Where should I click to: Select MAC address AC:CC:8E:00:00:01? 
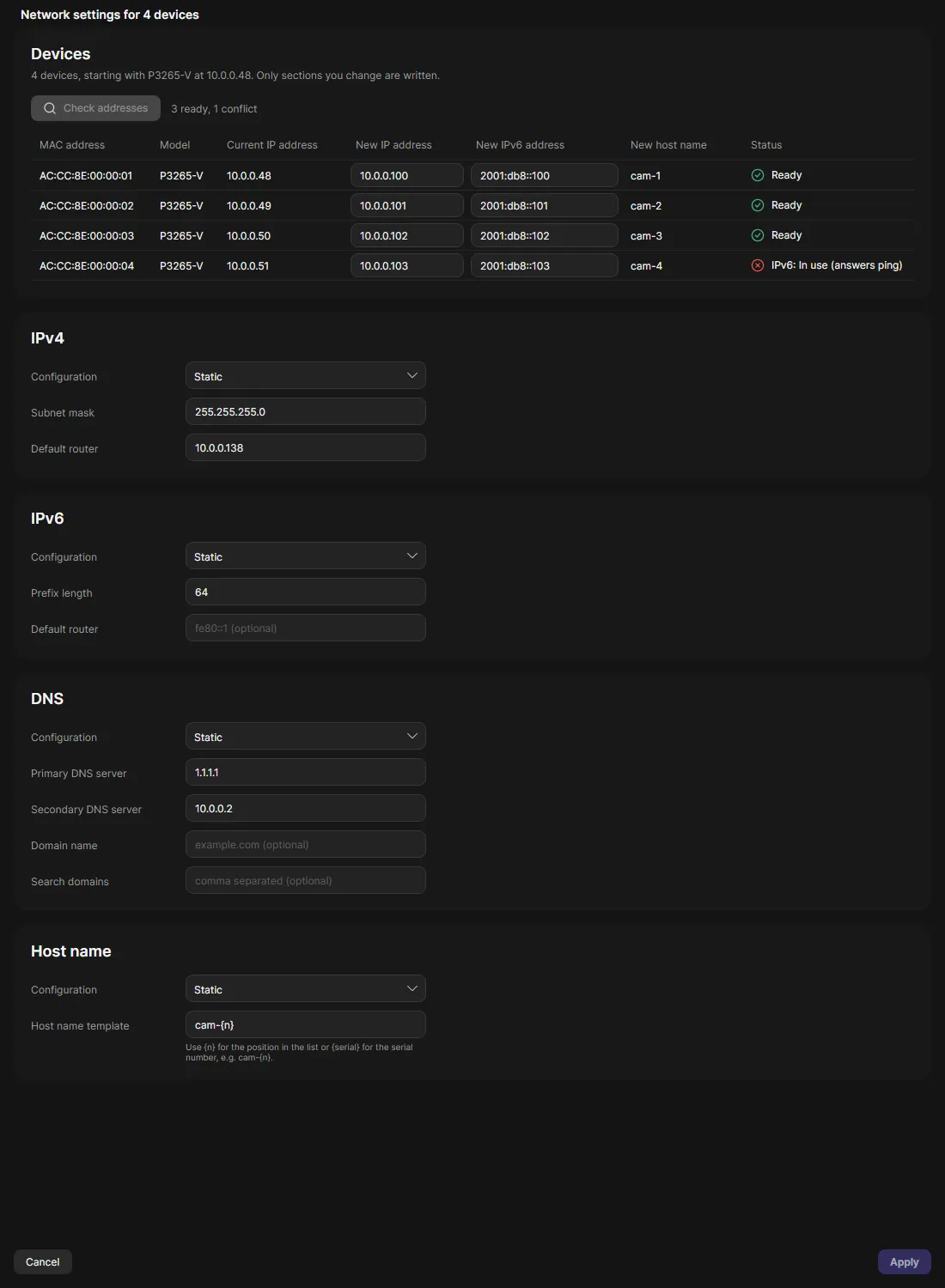coord(86,175)
